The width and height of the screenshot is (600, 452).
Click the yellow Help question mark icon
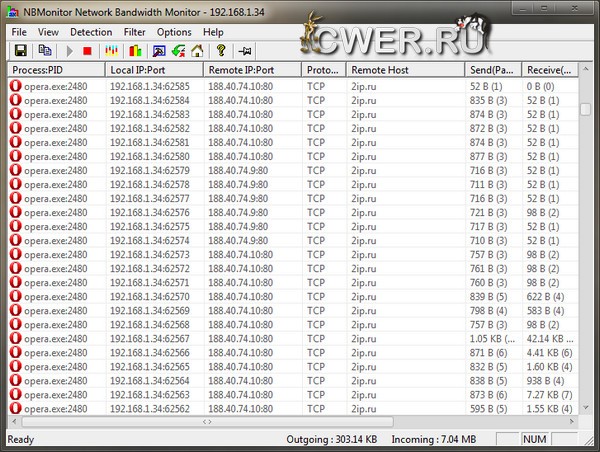coord(221,50)
